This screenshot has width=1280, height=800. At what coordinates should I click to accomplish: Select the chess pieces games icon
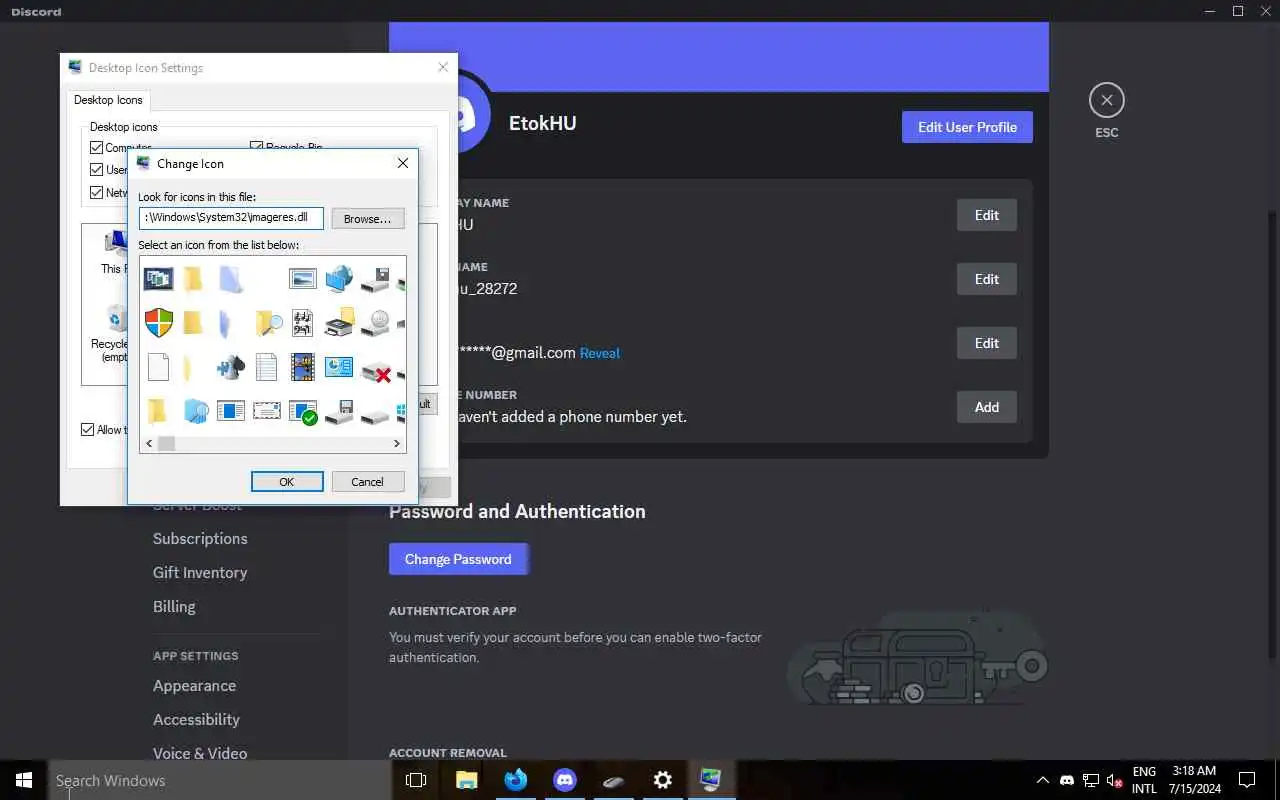click(231, 366)
